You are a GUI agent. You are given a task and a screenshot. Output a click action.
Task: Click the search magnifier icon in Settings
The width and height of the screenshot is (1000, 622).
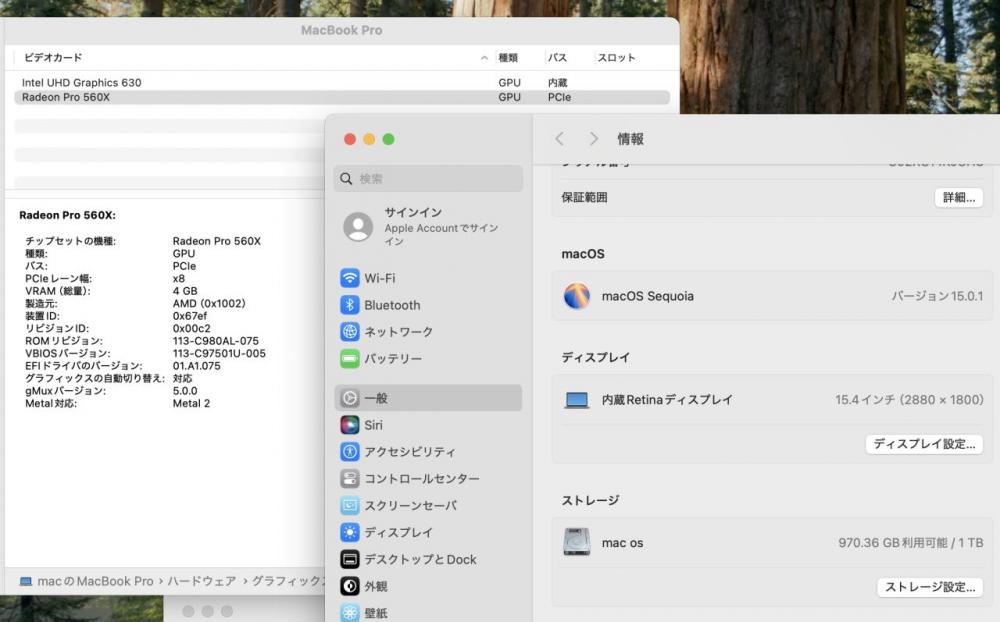(346, 179)
